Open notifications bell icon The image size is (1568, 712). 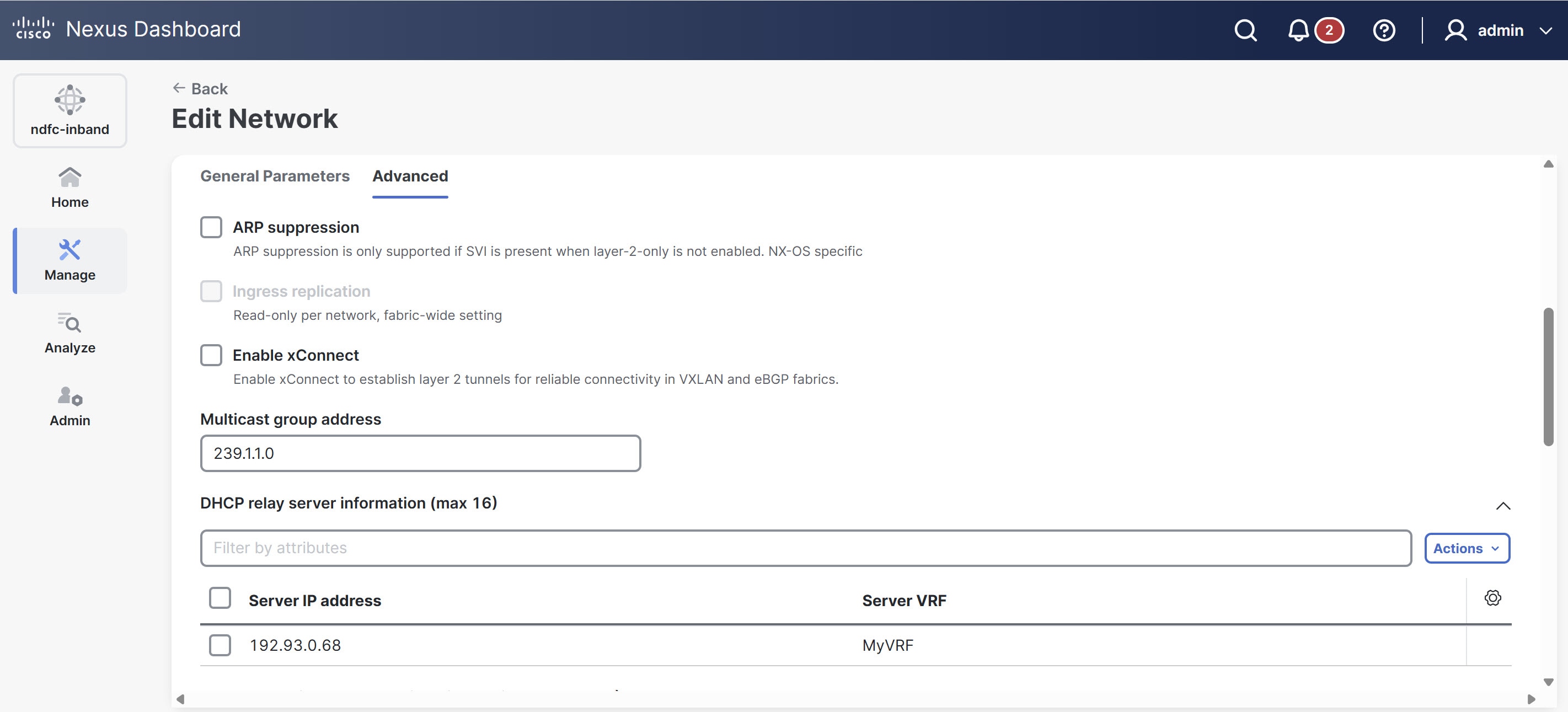[1298, 30]
